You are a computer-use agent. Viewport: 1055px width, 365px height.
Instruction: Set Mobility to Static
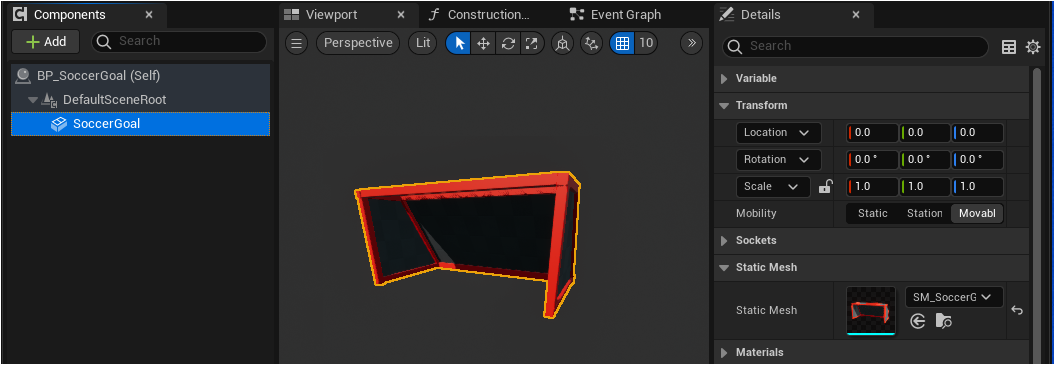point(873,213)
